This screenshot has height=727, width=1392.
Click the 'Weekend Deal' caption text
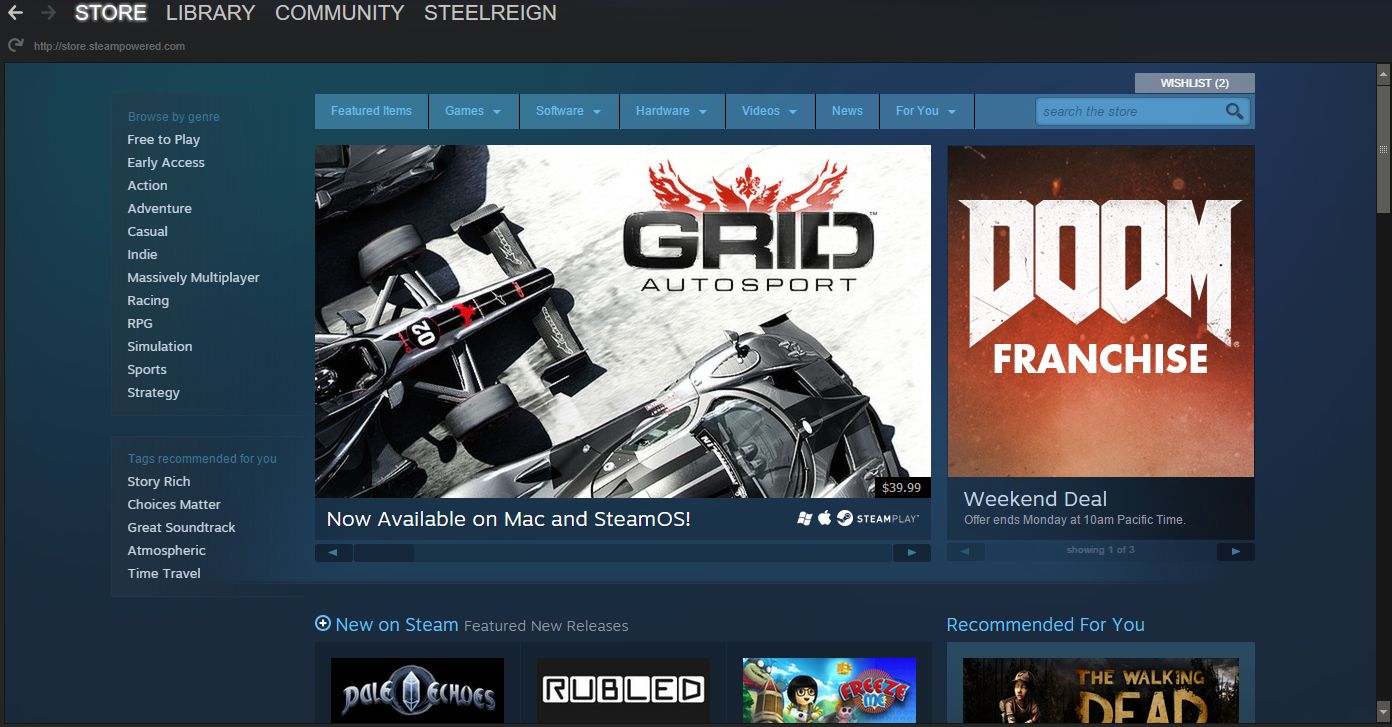1035,499
